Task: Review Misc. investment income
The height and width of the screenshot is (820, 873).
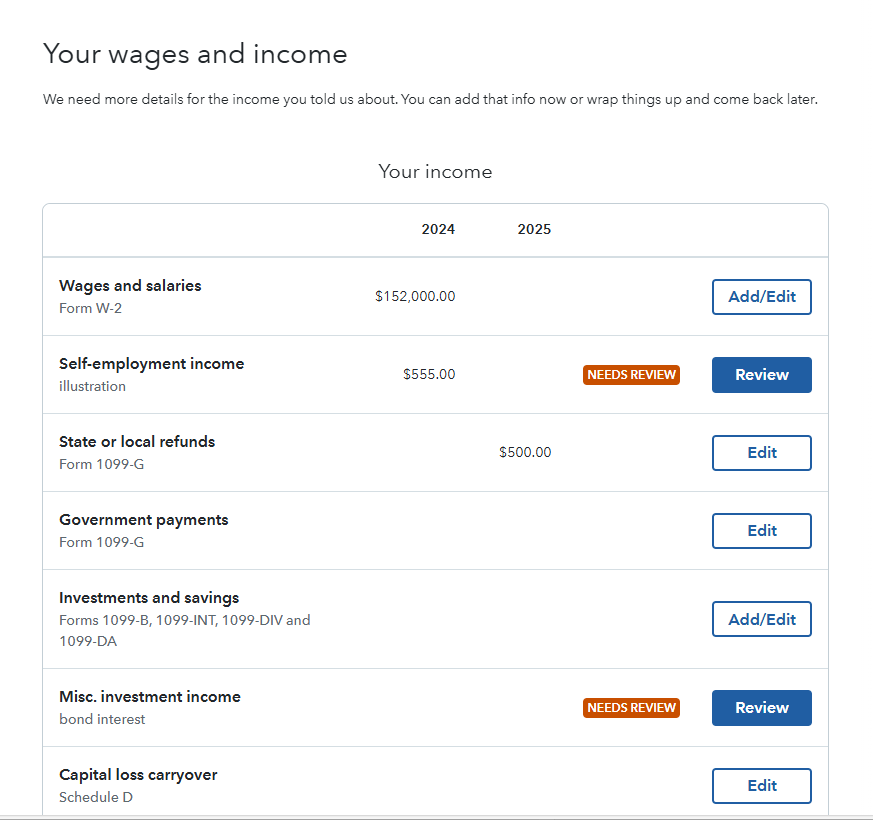Action: 761,708
